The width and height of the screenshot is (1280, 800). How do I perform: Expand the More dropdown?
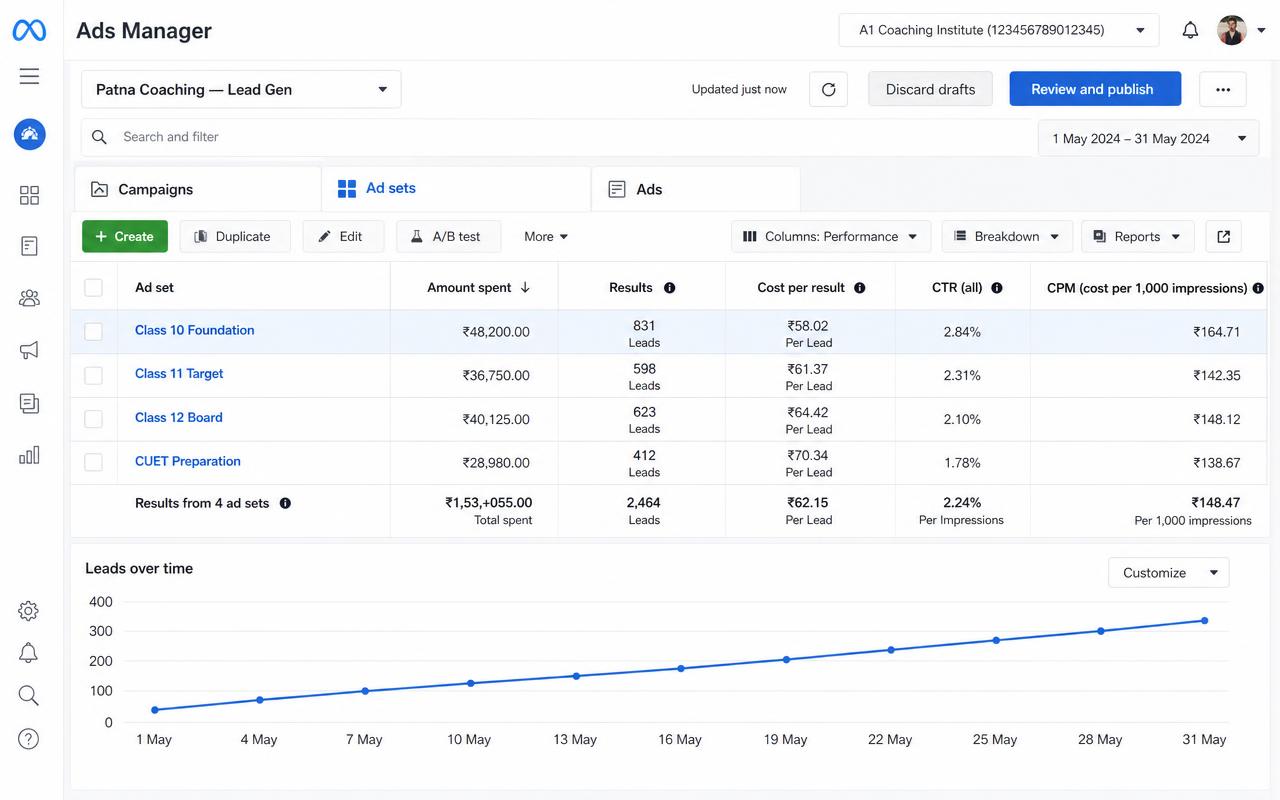(x=546, y=237)
